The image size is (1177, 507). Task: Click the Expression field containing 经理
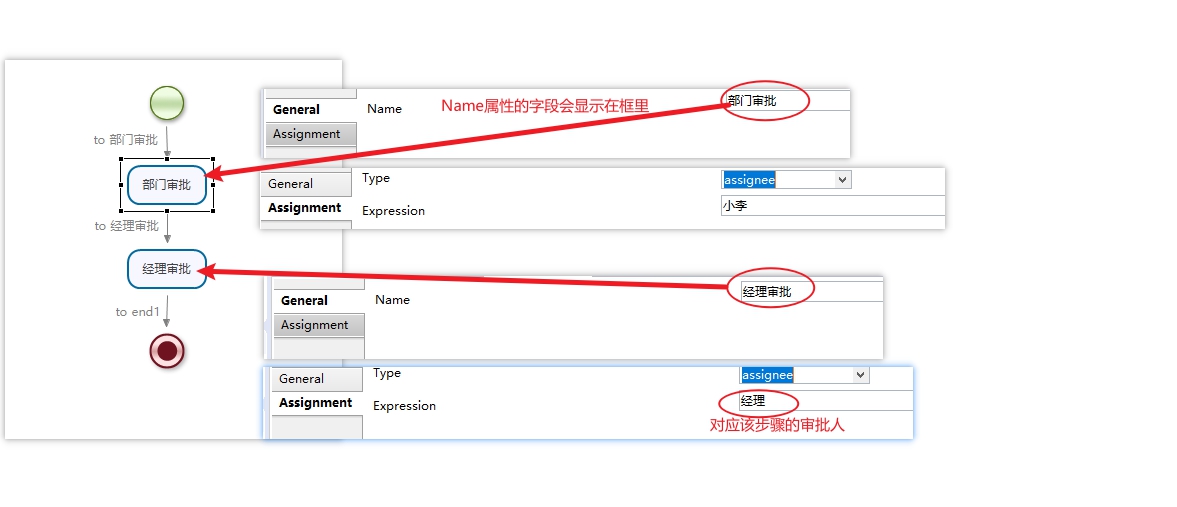(x=826, y=401)
